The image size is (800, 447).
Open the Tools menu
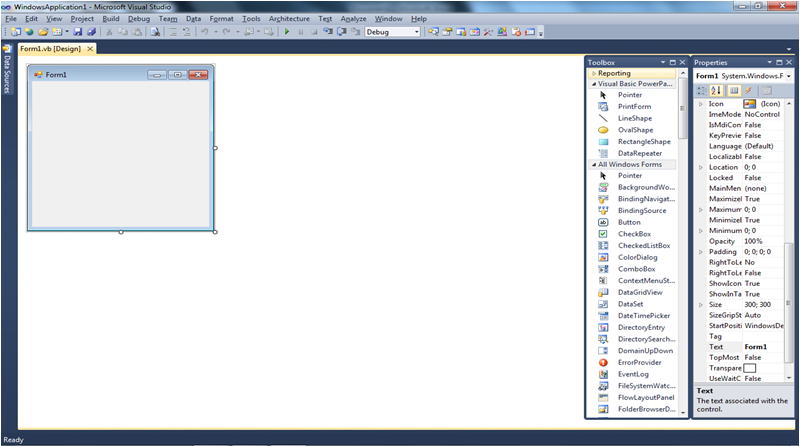tap(251, 18)
